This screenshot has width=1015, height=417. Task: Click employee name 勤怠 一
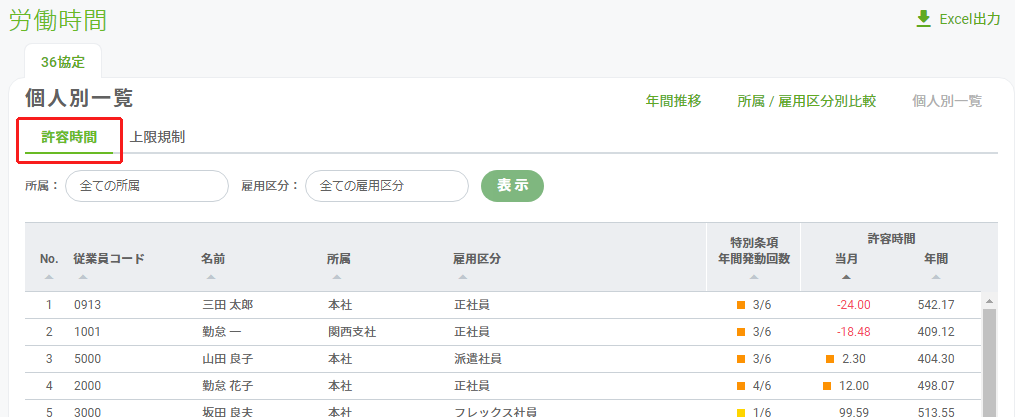pos(221,332)
